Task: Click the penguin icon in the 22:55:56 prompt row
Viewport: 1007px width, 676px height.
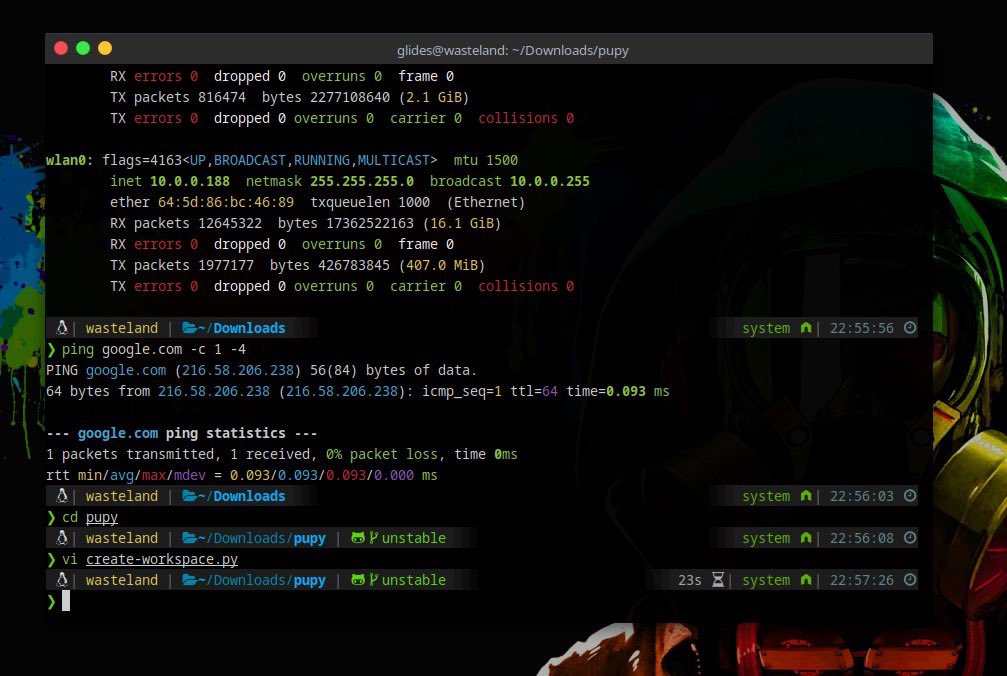Action: point(62,327)
